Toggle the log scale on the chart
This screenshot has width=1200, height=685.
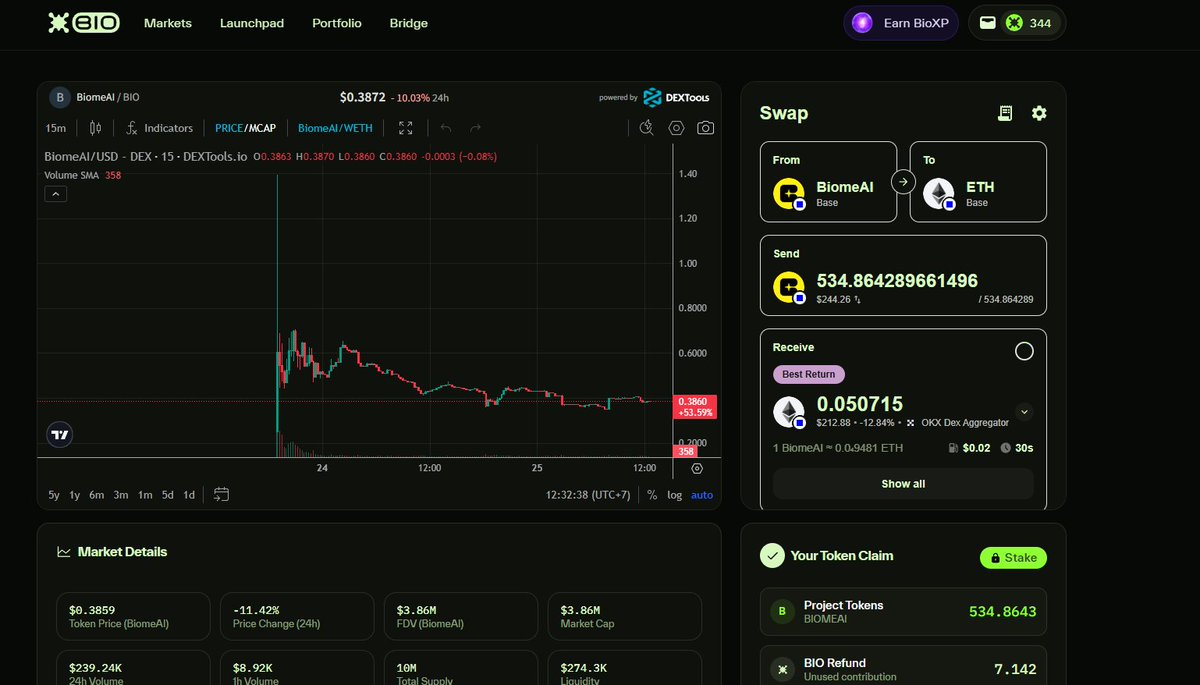[675, 495]
